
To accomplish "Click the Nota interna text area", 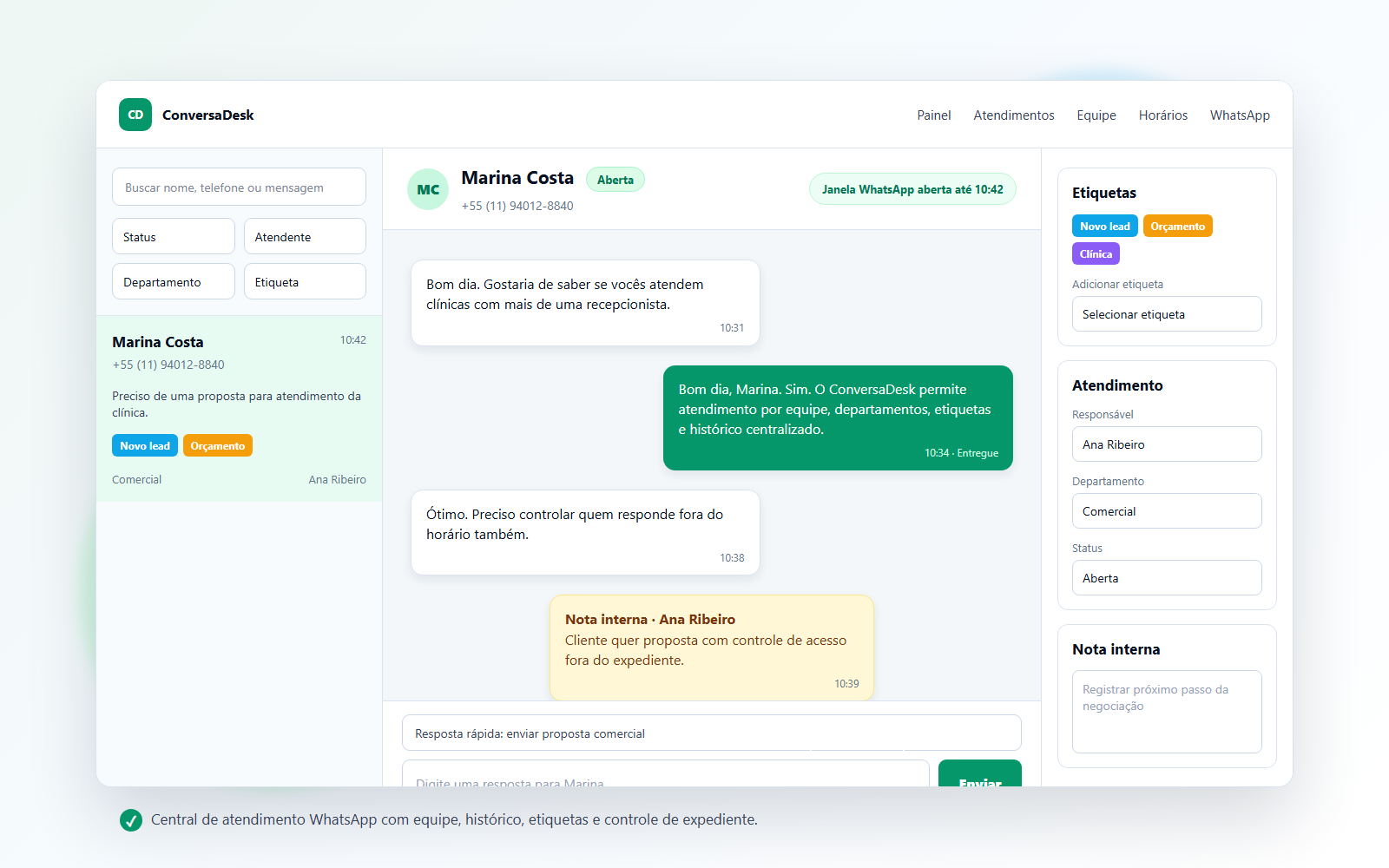I will point(1167,711).
